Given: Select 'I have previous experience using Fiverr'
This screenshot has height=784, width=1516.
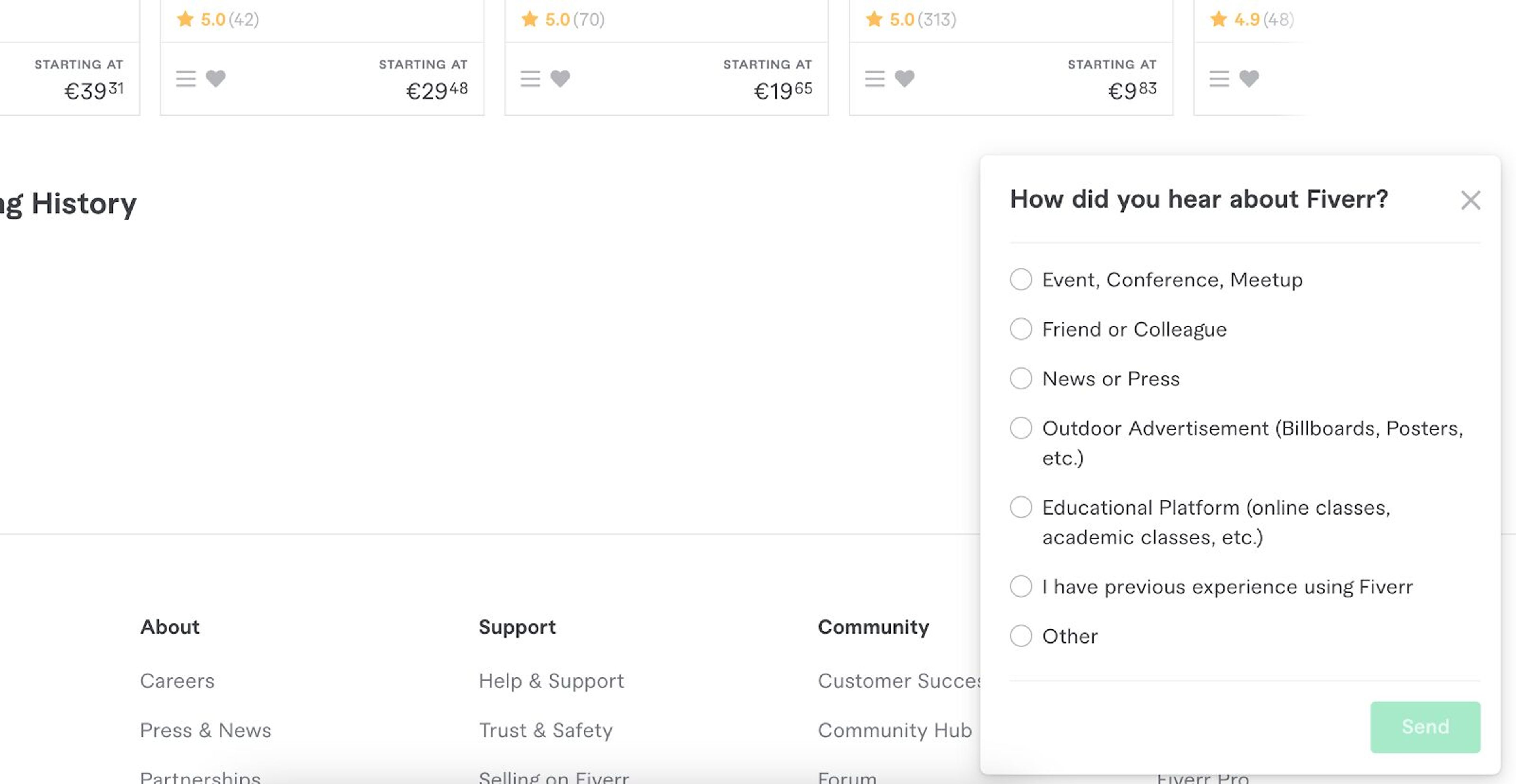Looking at the screenshot, I should tap(1021, 586).
